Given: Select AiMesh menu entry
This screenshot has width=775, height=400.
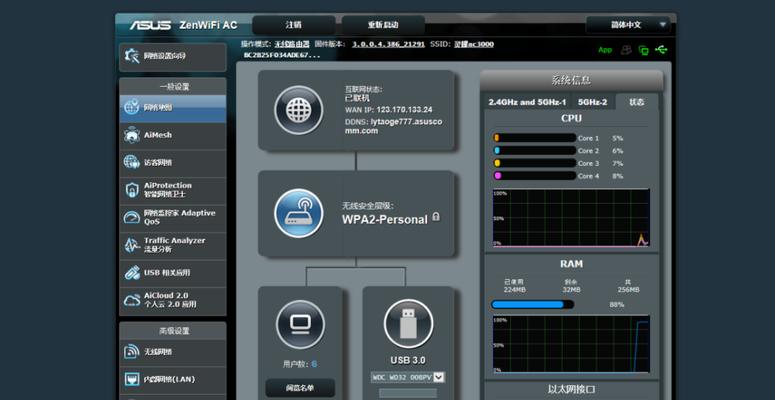Looking at the screenshot, I should coord(172,135).
